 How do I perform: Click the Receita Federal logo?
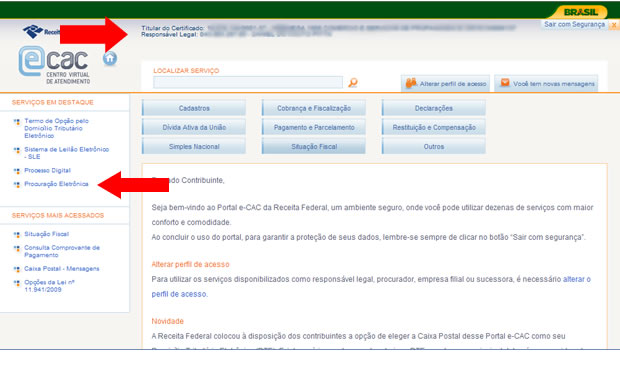pyautogui.click(x=41, y=32)
